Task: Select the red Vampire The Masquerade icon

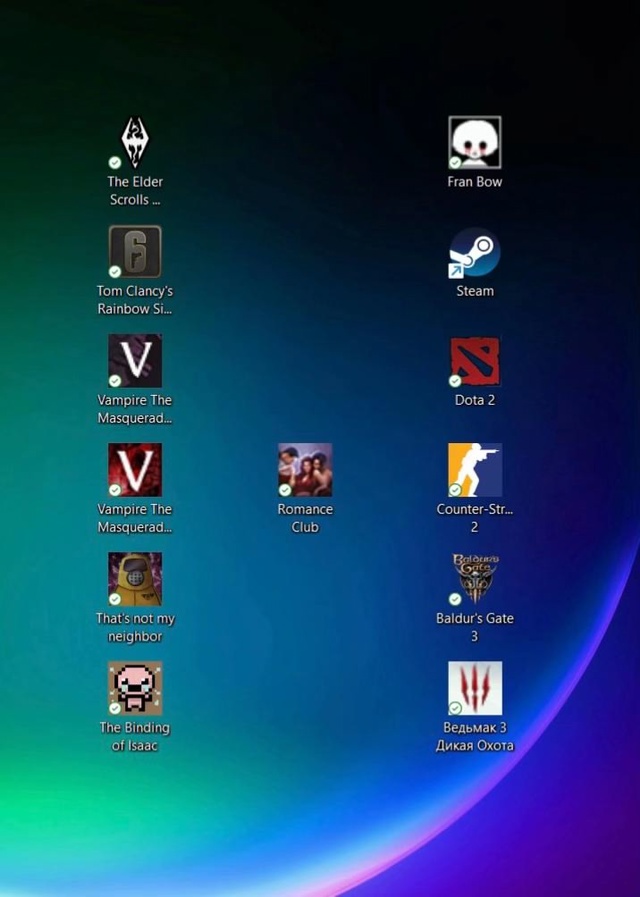Action: coord(135,470)
